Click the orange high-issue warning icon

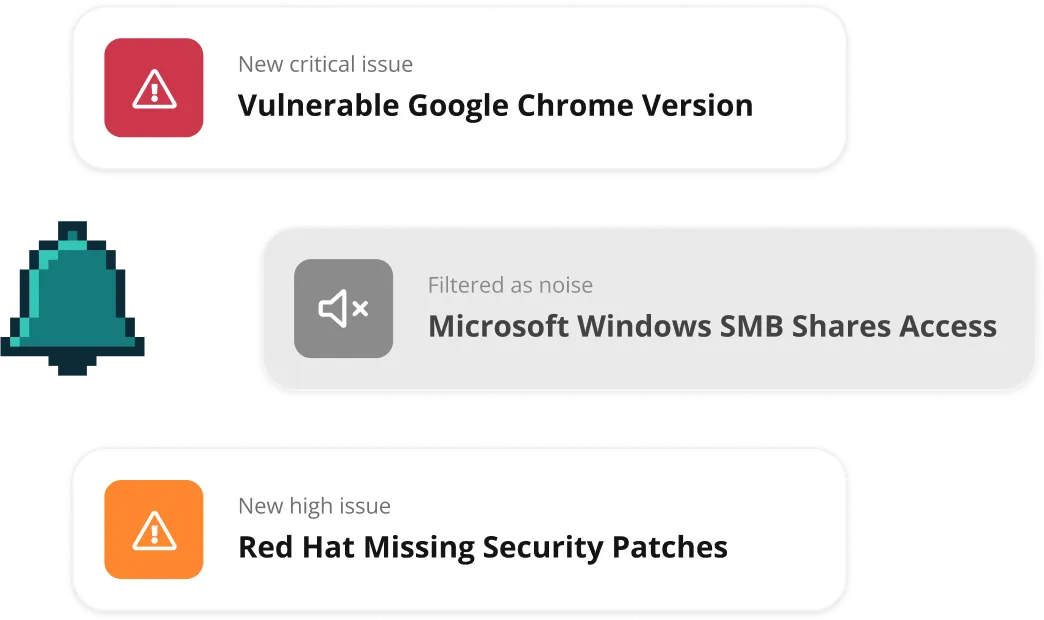coord(154,529)
